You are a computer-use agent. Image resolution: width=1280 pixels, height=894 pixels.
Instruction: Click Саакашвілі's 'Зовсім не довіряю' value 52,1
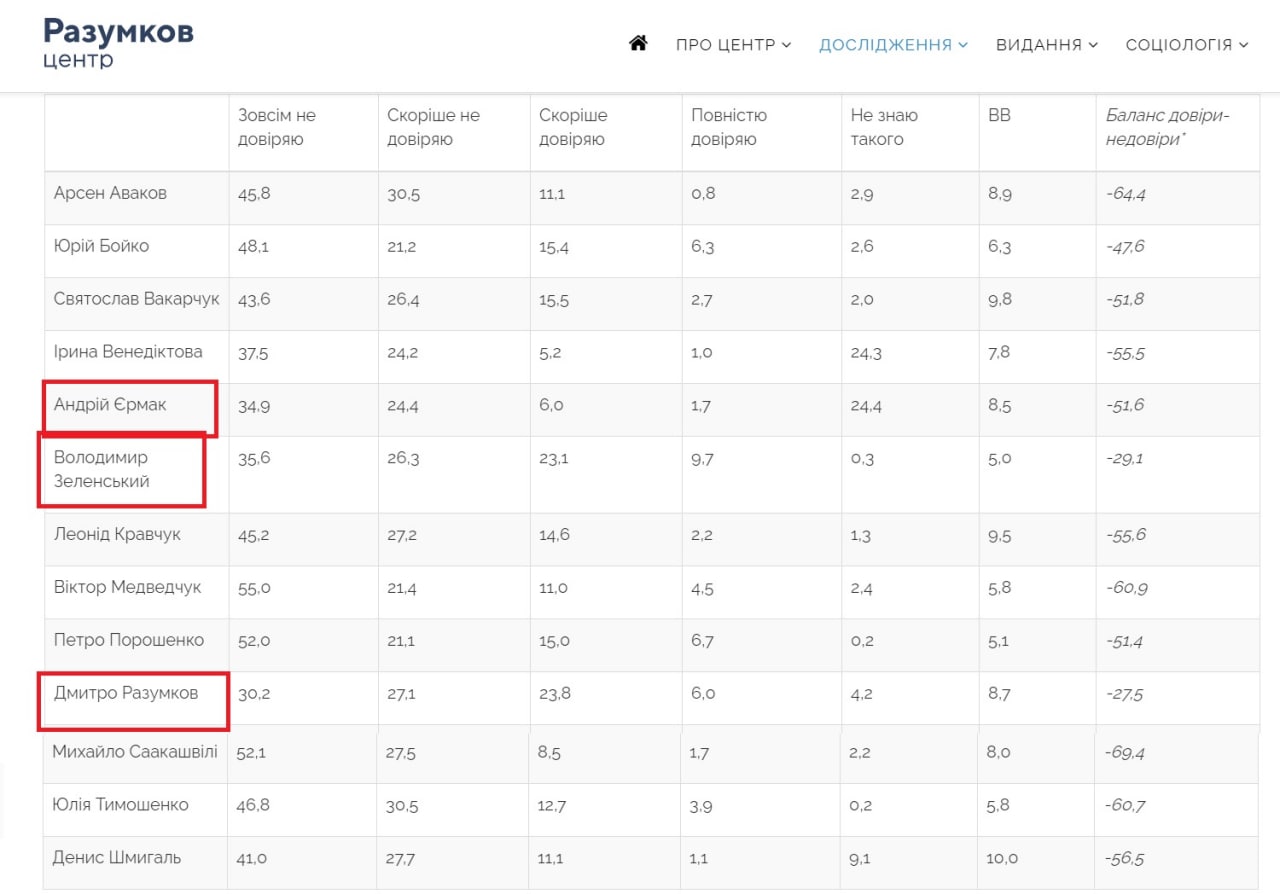click(251, 753)
